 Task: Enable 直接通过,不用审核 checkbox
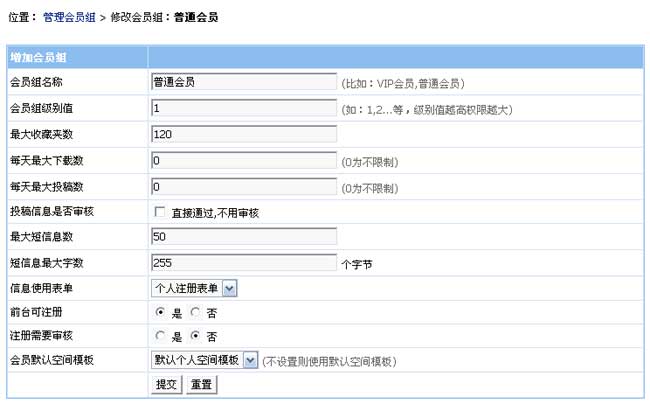click(x=159, y=212)
